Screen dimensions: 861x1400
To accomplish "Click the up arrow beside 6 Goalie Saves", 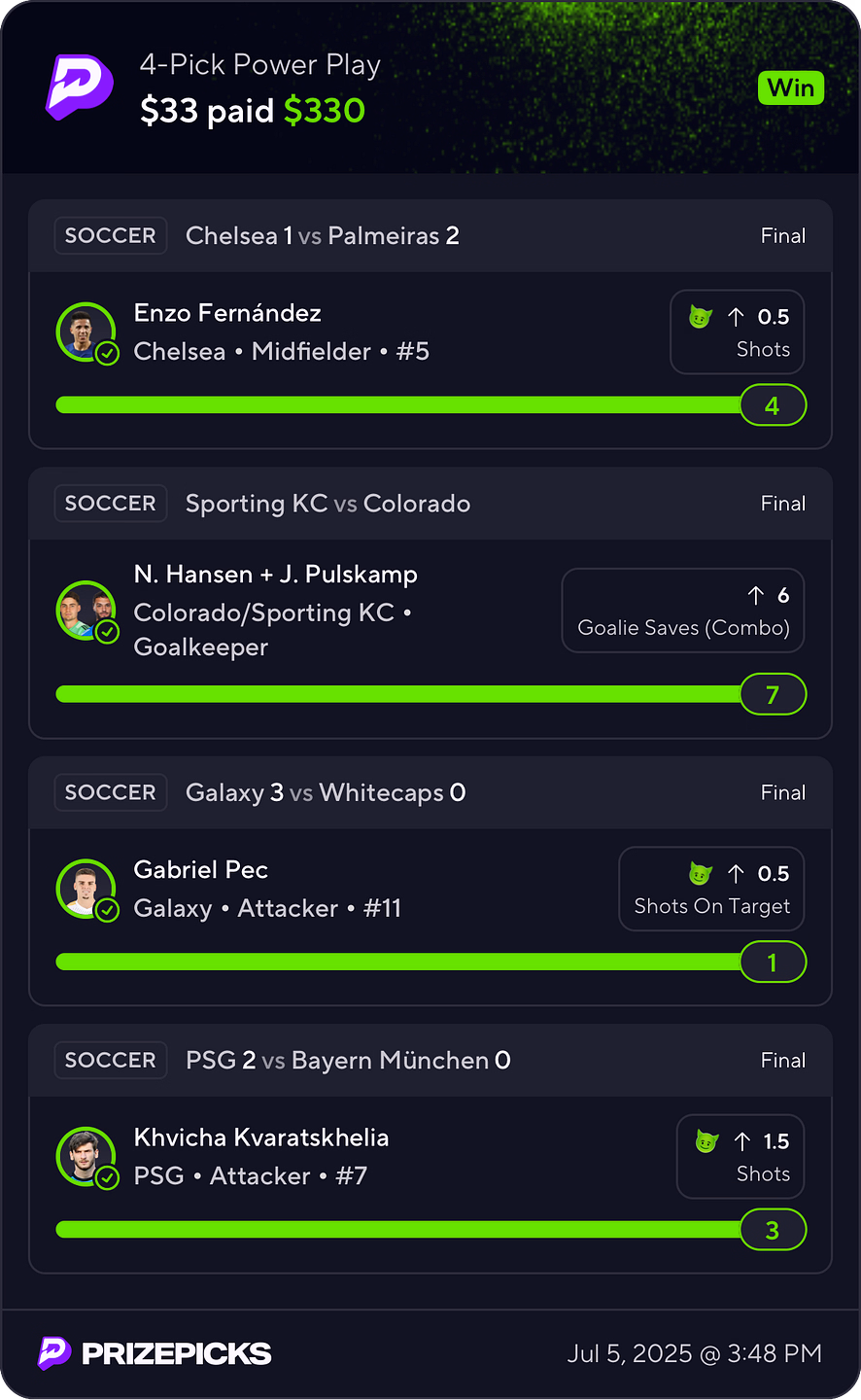I will (756, 595).
